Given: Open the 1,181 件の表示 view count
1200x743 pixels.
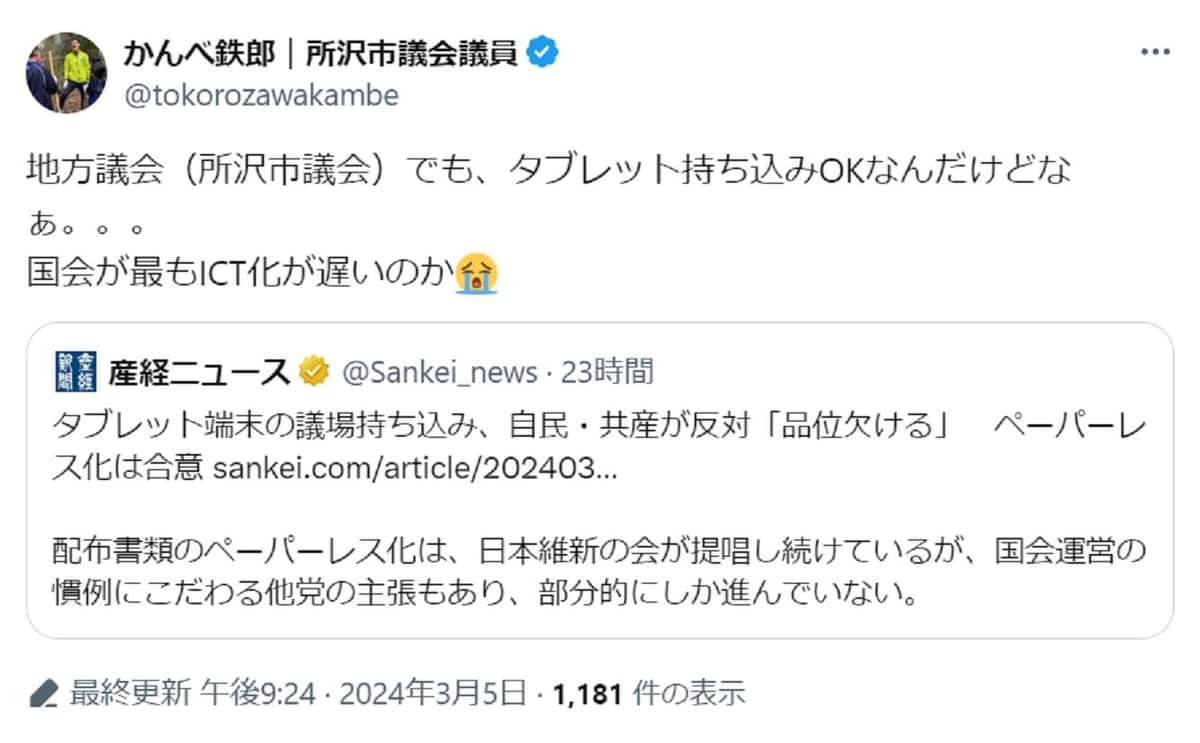Looking at the screenshot, I should tap(648, 692).
